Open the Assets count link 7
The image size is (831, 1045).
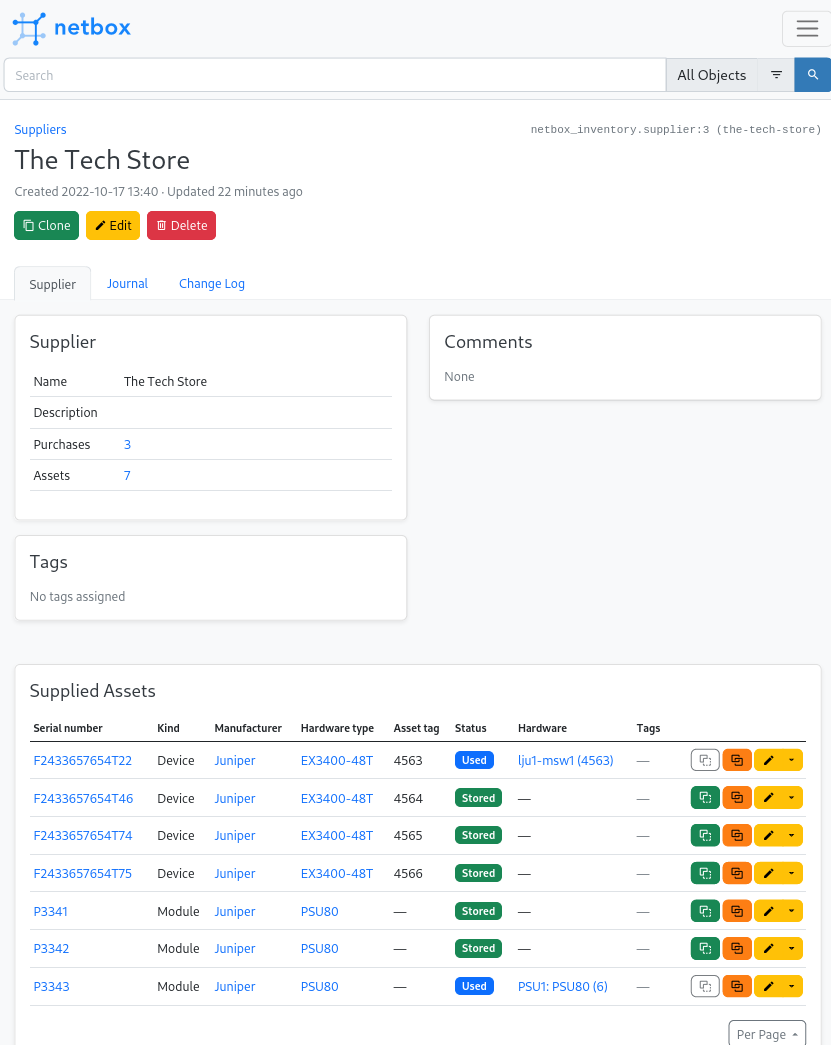click(127, 476)
